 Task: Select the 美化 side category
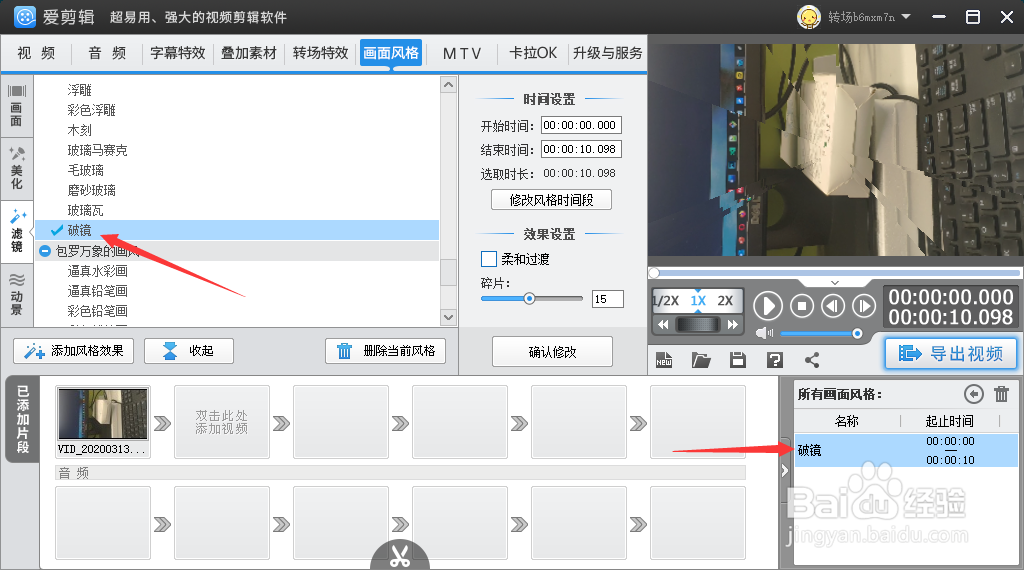(16, 168)
